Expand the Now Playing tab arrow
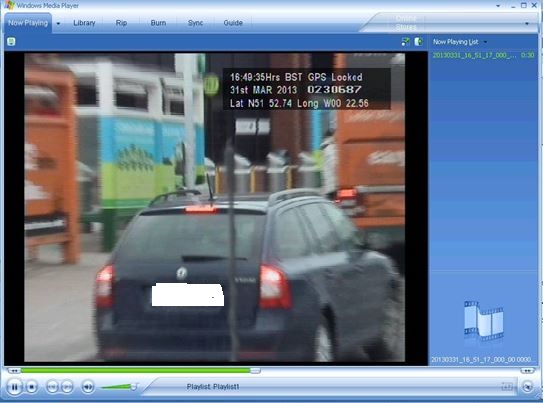Viewport: 543px width, 403px height. coord(58,24)
